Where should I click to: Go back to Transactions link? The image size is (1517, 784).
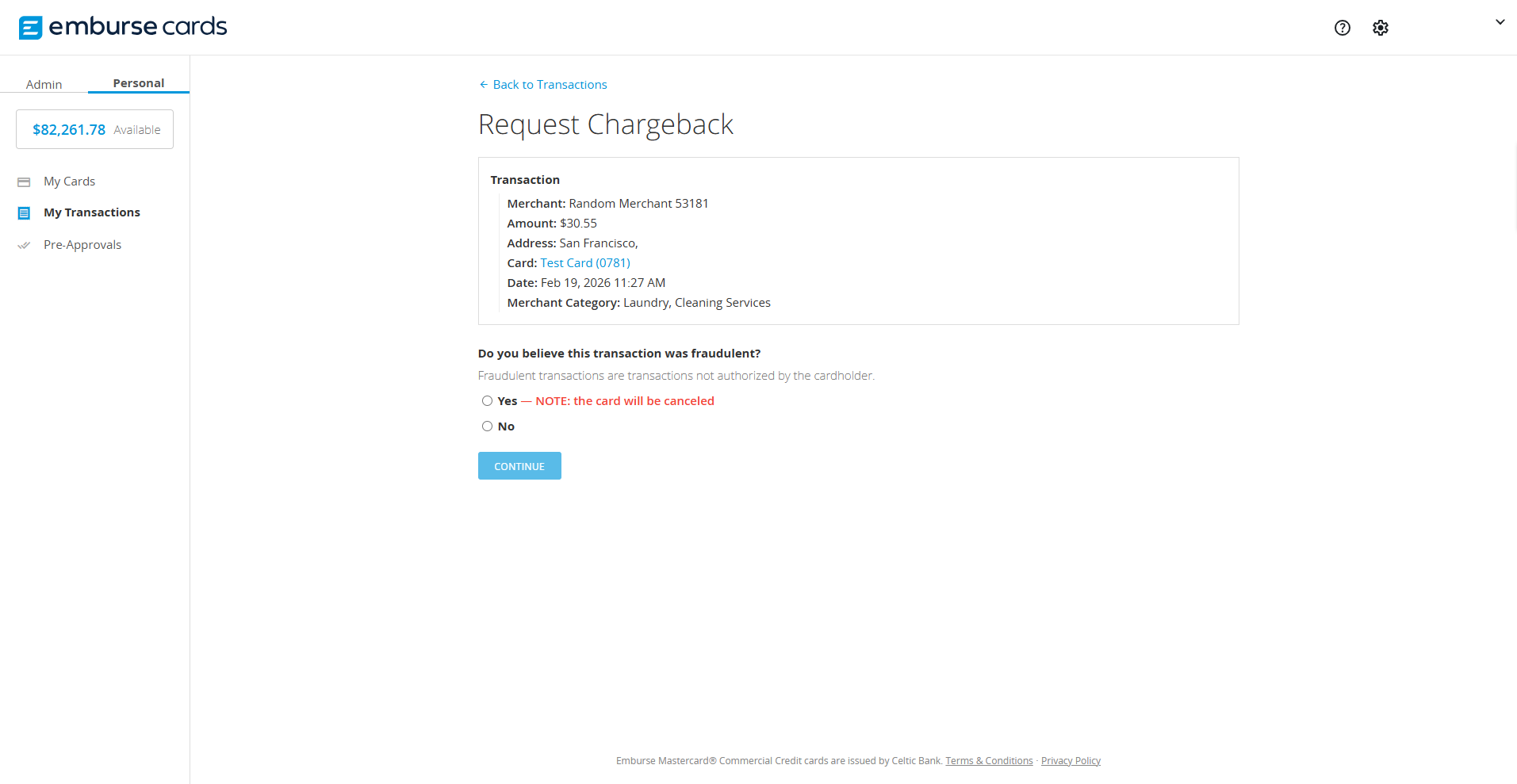[550, 85]
